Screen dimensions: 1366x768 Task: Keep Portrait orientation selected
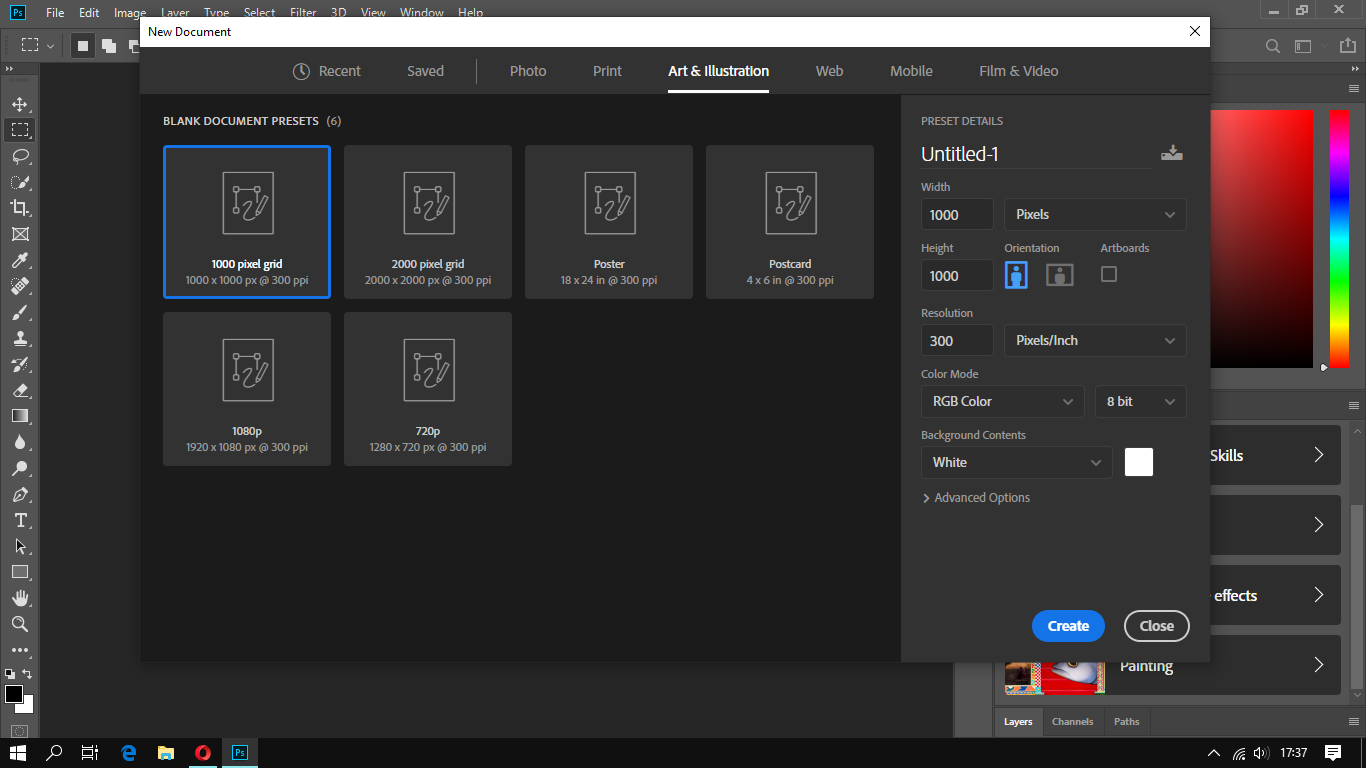(x=1016, y=274)
